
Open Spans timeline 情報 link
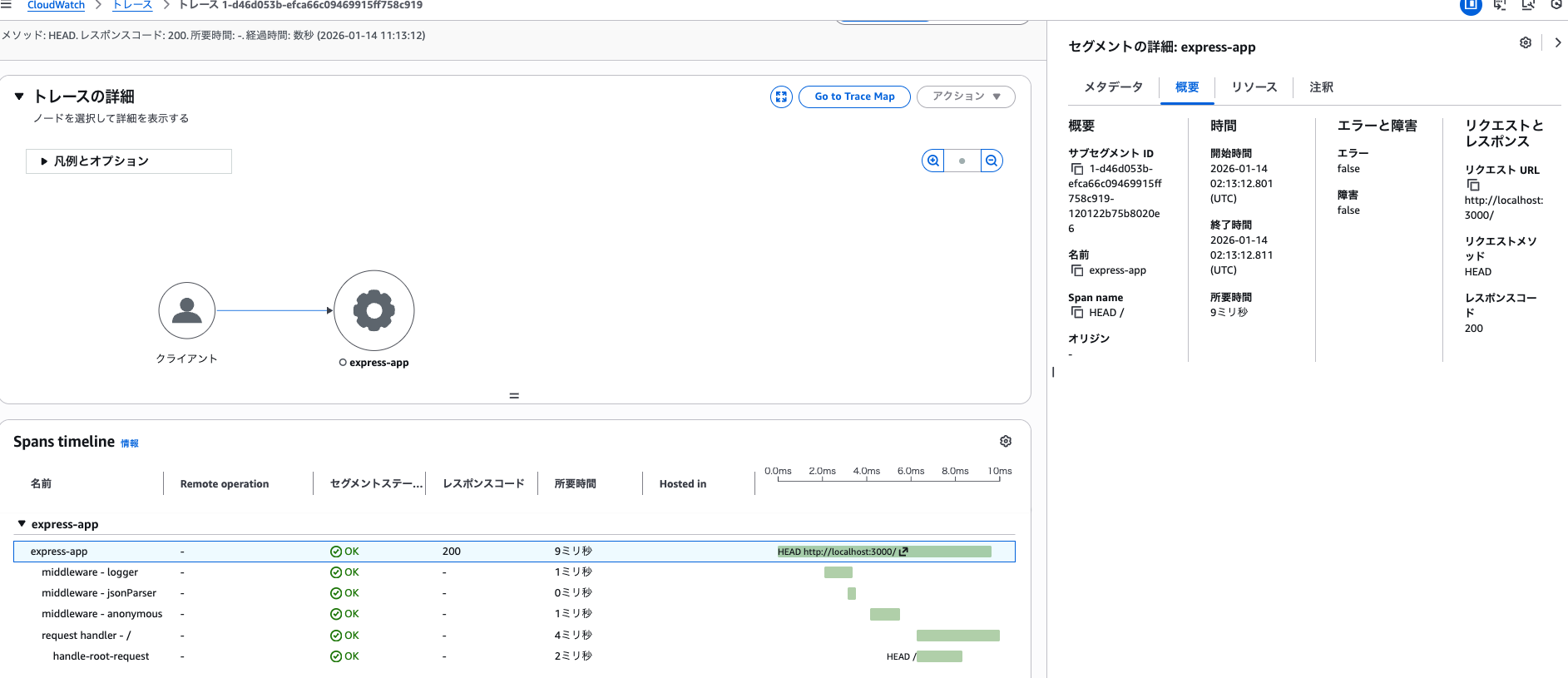pyautogui.click(x=130, y=443)
